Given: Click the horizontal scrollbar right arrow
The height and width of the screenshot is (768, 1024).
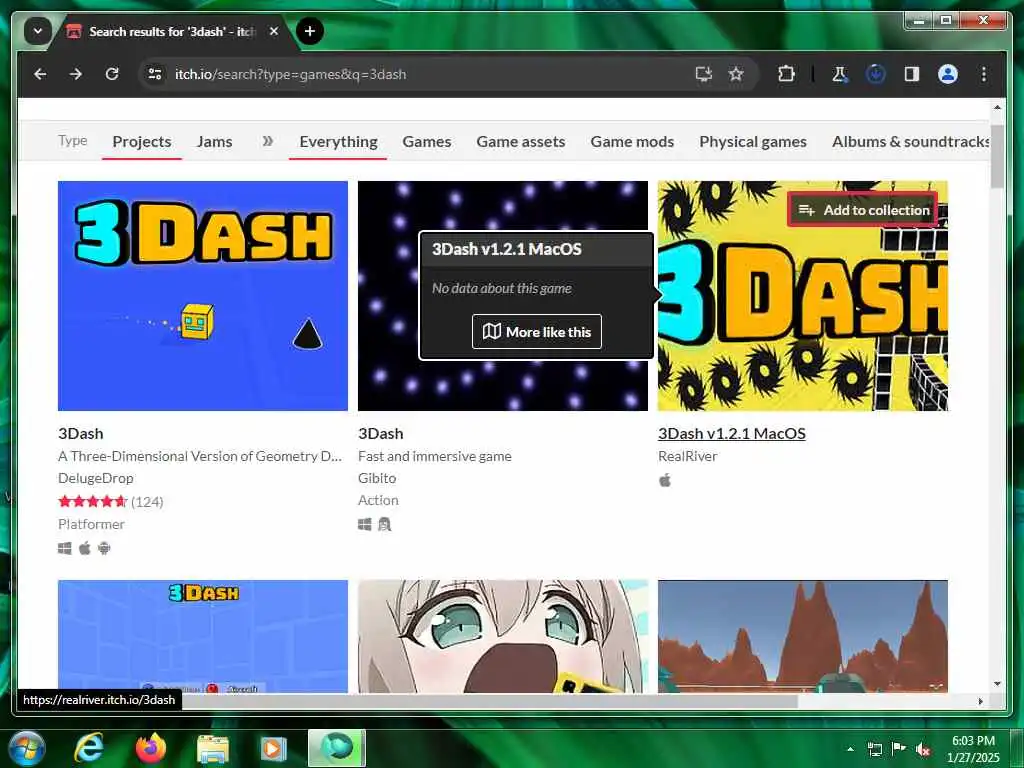Looking at the screenshot, I should (x=980, y=701).
